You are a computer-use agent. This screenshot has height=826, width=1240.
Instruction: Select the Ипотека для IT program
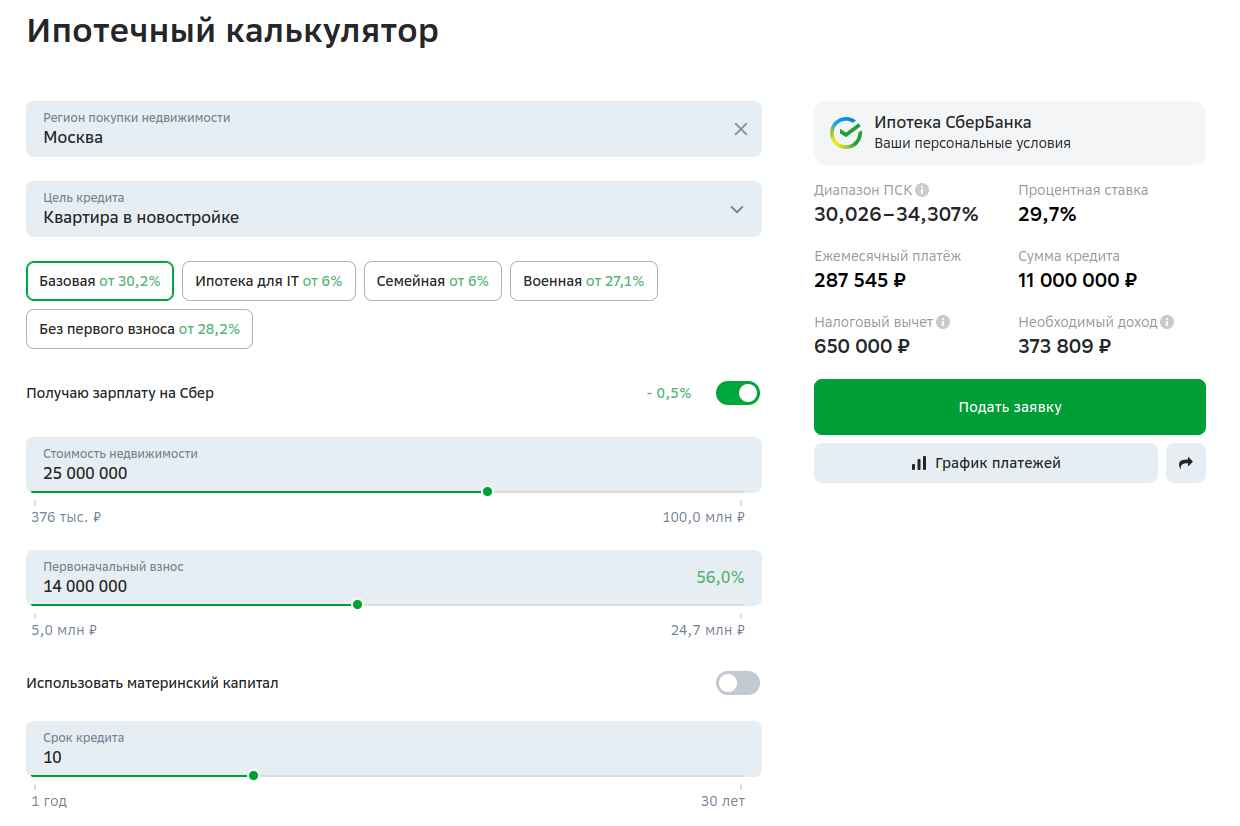(268, 281)
